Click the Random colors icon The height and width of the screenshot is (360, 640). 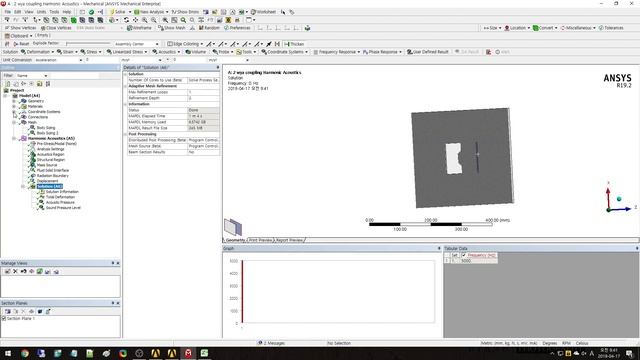(201, 28)
